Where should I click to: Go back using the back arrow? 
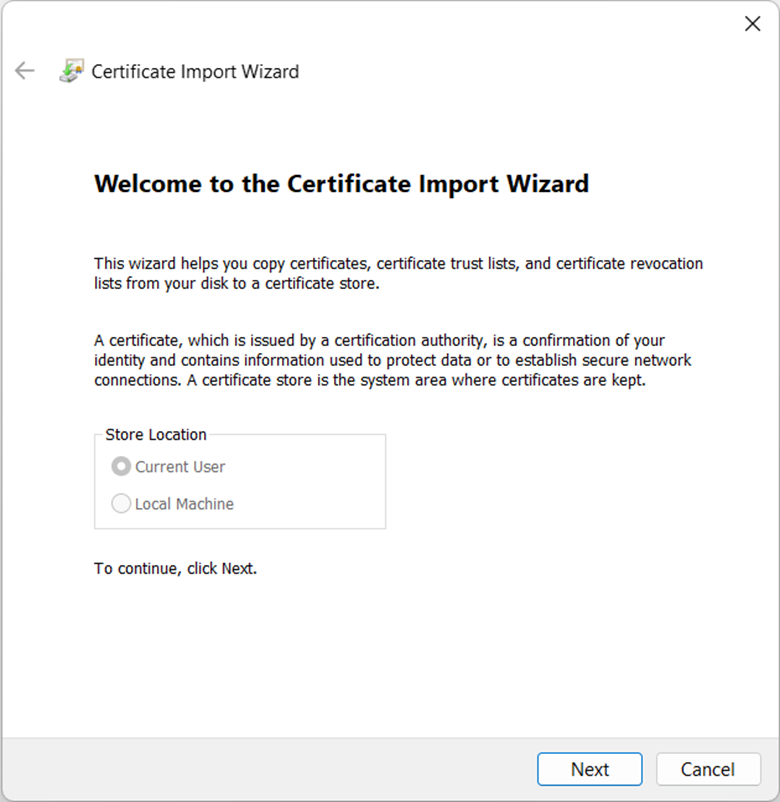25,71
